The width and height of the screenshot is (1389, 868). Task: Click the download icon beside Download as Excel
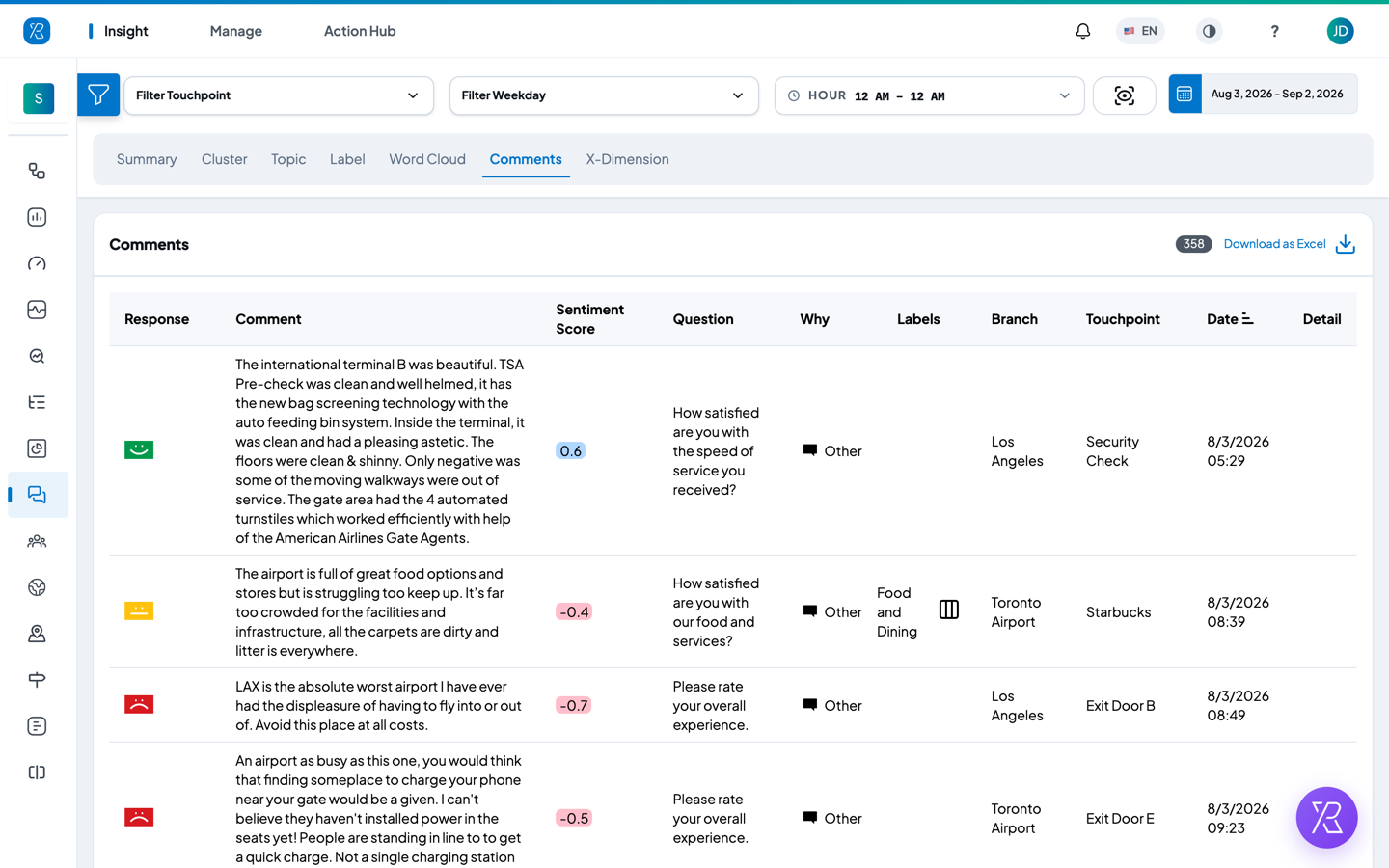click(x=1346, y=245)
